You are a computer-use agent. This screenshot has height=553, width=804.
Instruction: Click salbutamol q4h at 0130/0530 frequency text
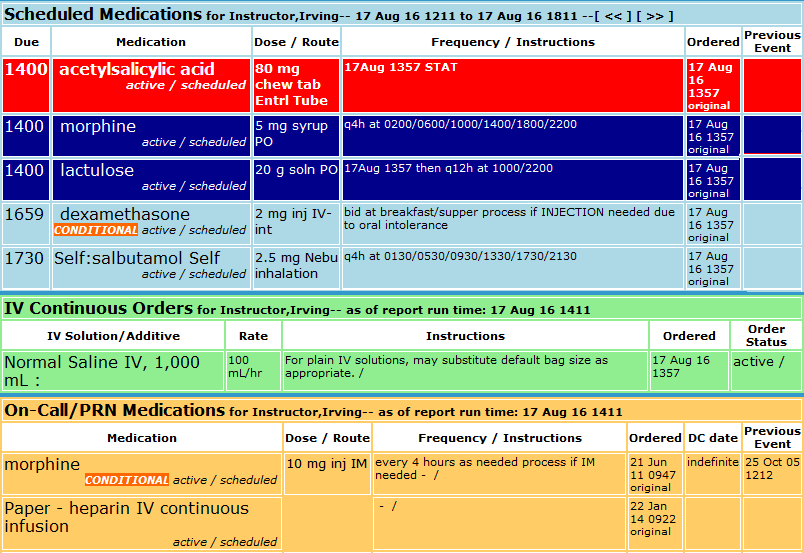[x=460, y=256]
